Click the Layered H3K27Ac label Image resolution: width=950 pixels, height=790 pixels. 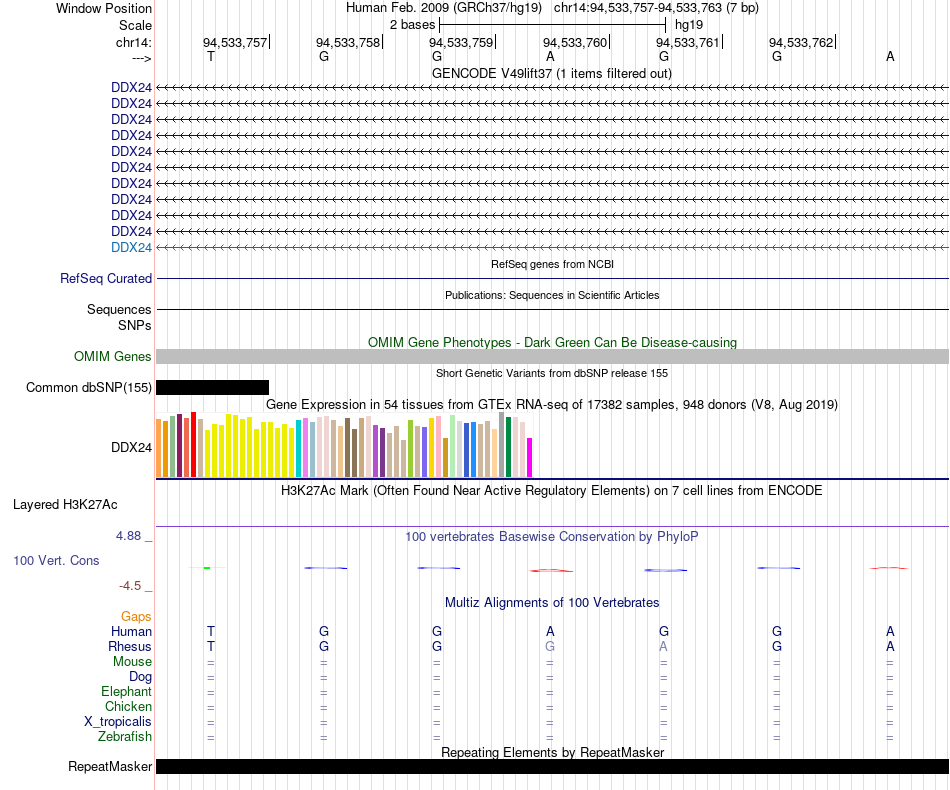(x=65, y=505)
